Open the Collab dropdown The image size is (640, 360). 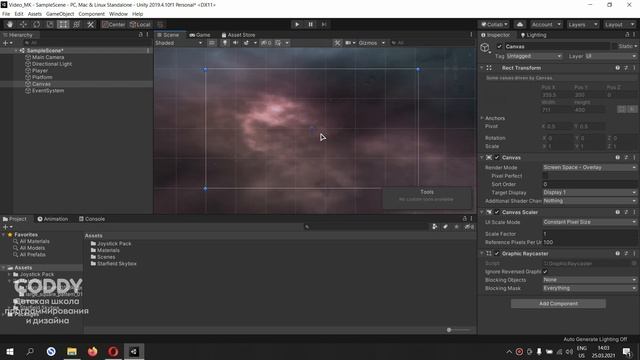494,24
